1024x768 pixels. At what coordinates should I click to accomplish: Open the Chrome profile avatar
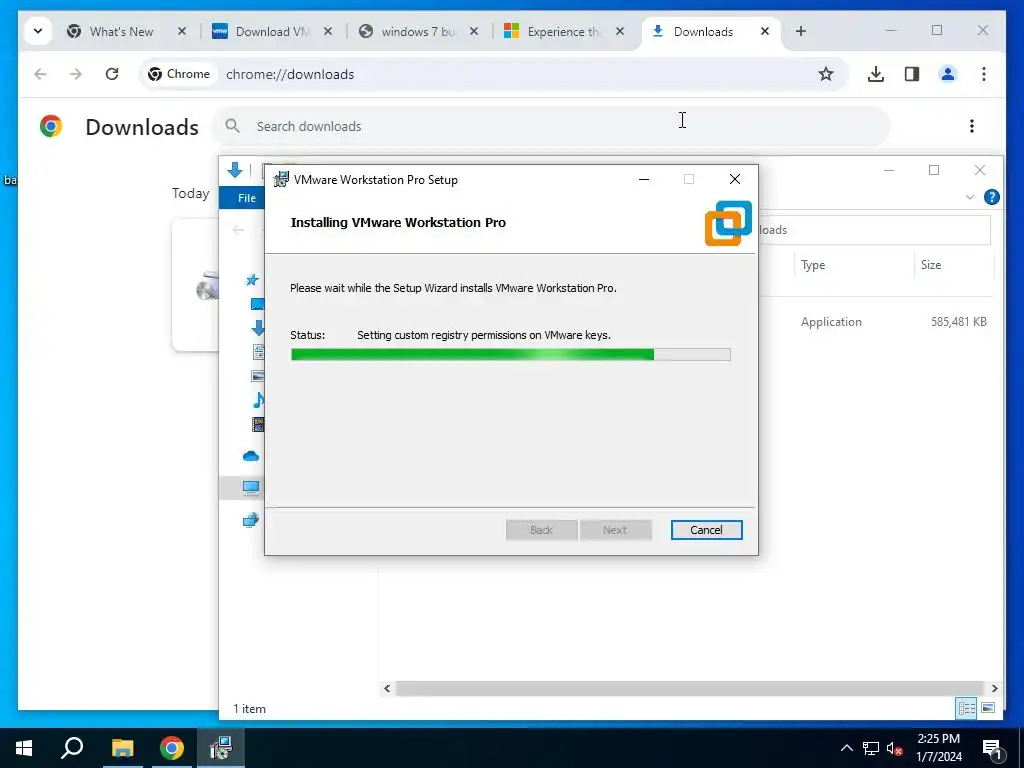pos(948,74)
